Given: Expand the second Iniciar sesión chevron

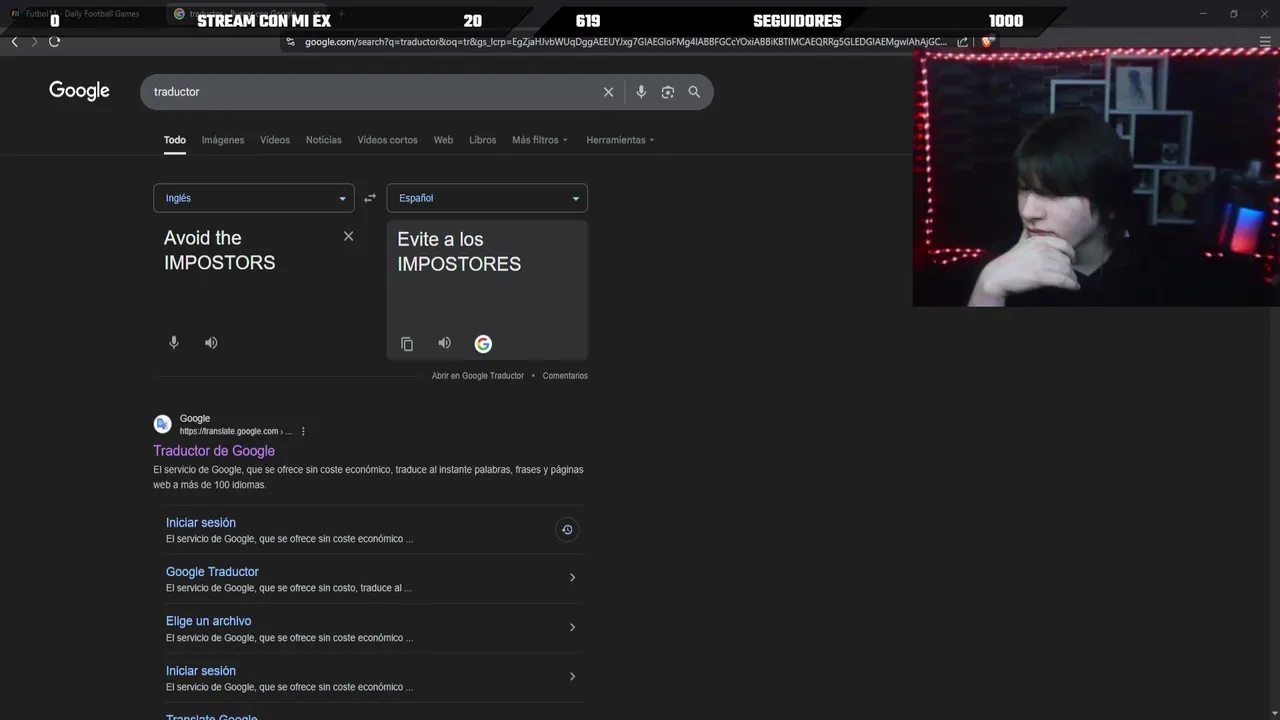Looking at the screenshot, I should coord(572,677).
